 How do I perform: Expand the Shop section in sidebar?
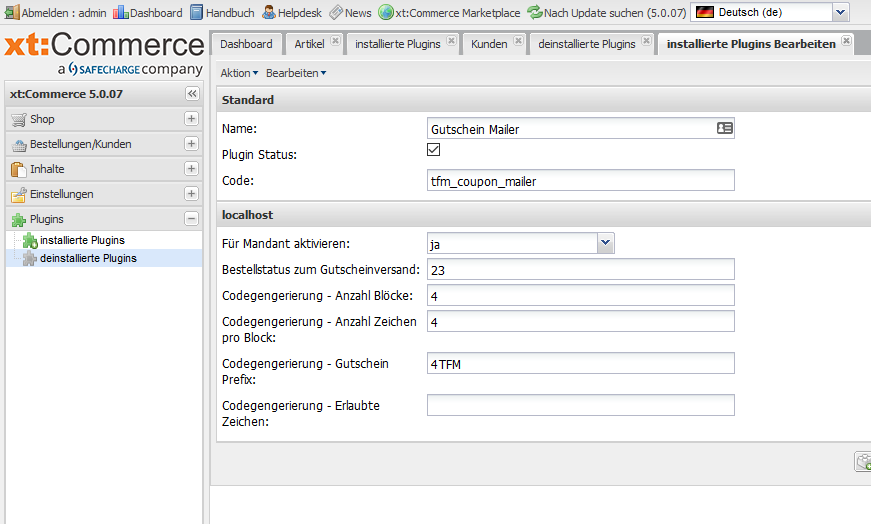tap(191, 119)
